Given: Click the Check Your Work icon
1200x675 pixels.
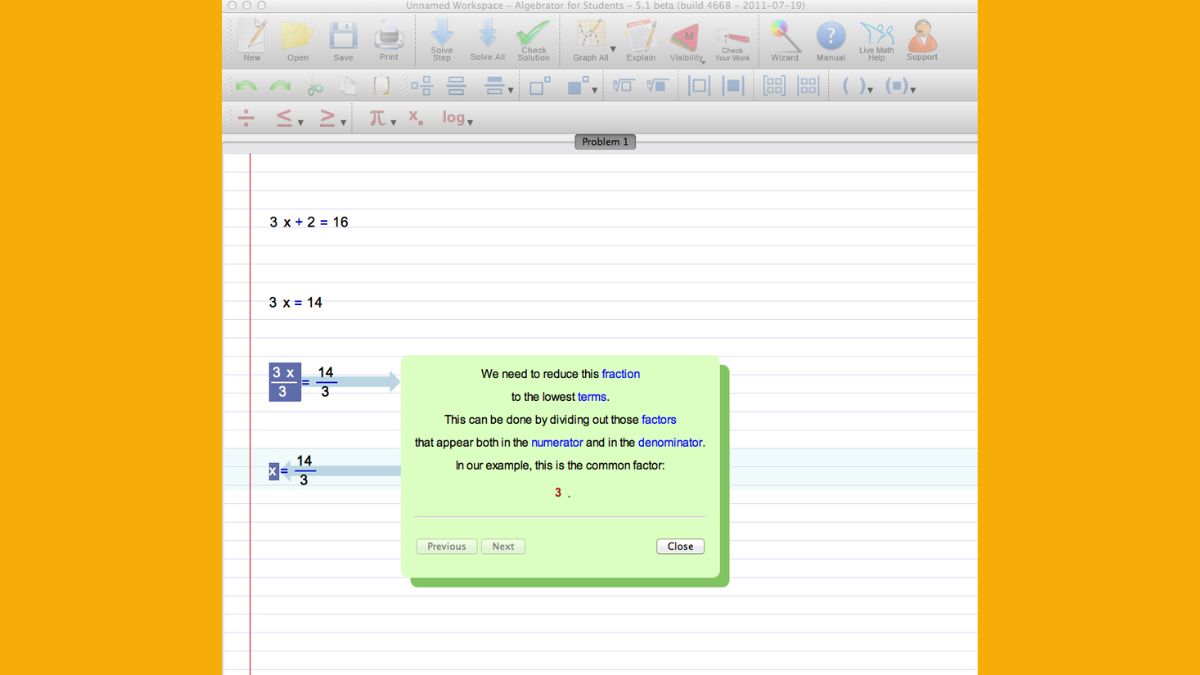Looking at the screenshot, I should [732, 39].
